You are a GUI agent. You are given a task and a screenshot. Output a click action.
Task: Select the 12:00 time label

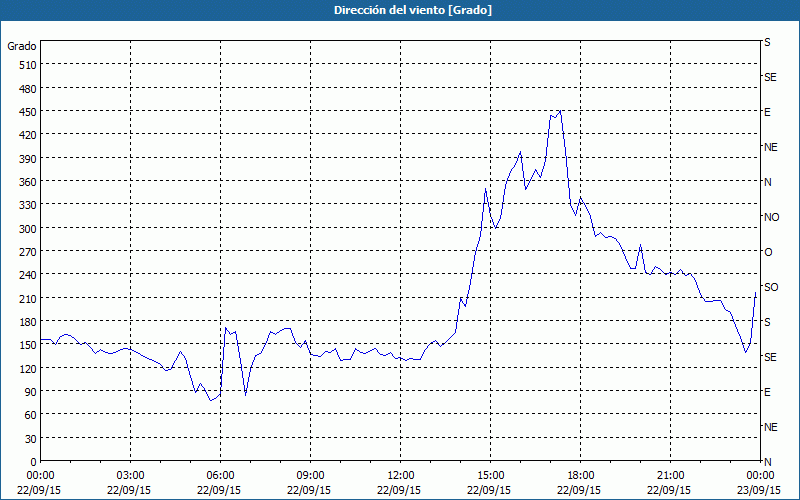[x=401, y=476]
